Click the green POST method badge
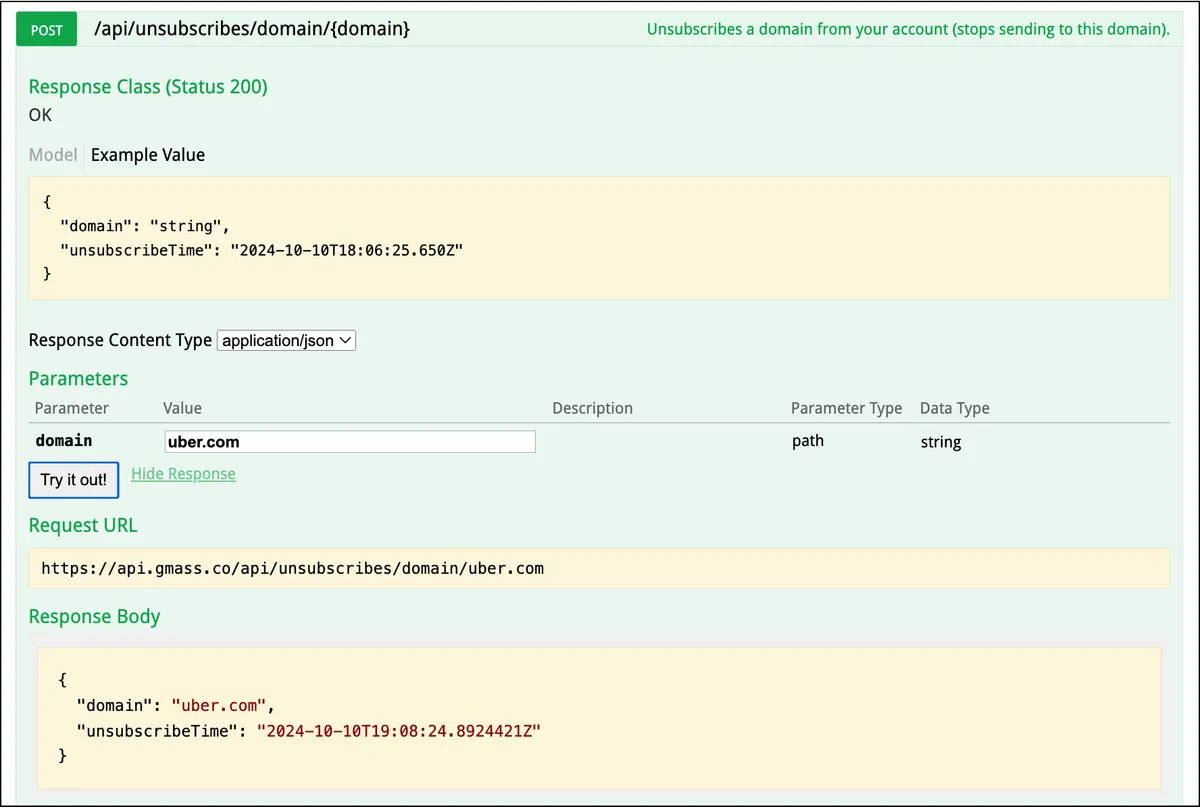The width and height of the screenshot is (1200, 807). [47, 30]
